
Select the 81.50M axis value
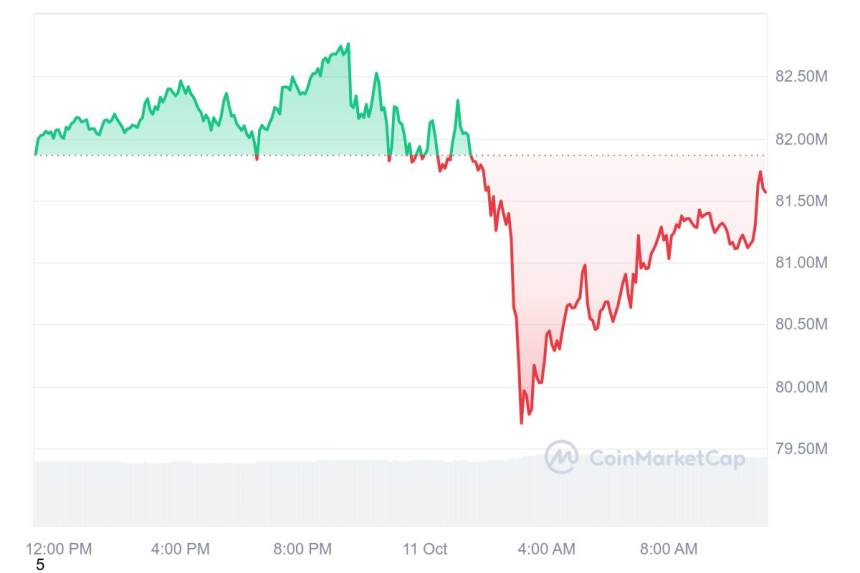pos(801,201)
